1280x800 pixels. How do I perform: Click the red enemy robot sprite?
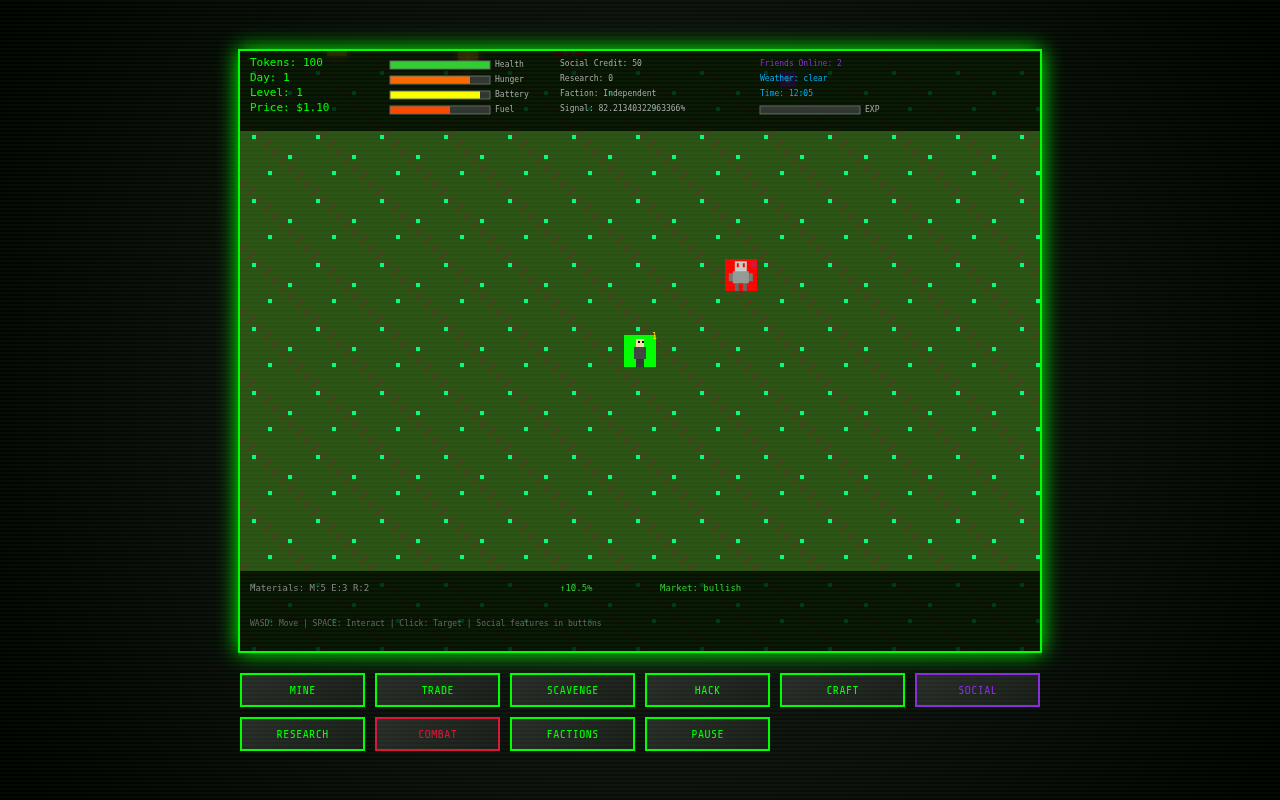(x=741, y=275)
